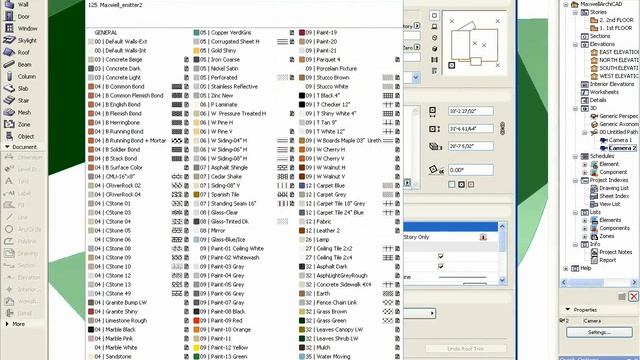This screenshot has height=360, width=640.
Task: Pick the 12 | Carpet Blue material
Action: coord(349,186)
